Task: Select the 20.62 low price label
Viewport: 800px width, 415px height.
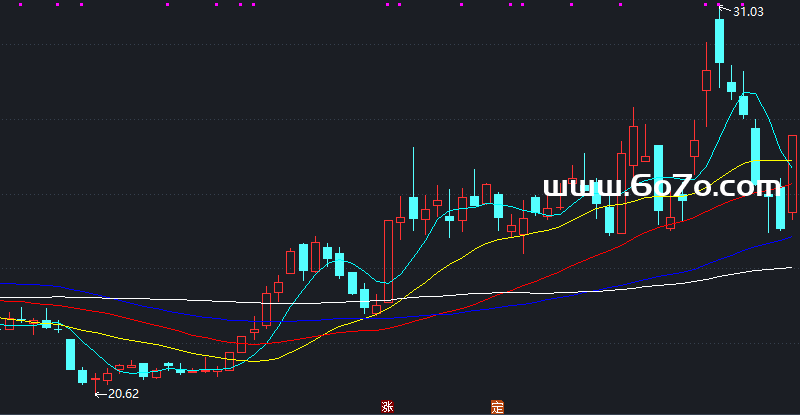Action: (123, 394)
